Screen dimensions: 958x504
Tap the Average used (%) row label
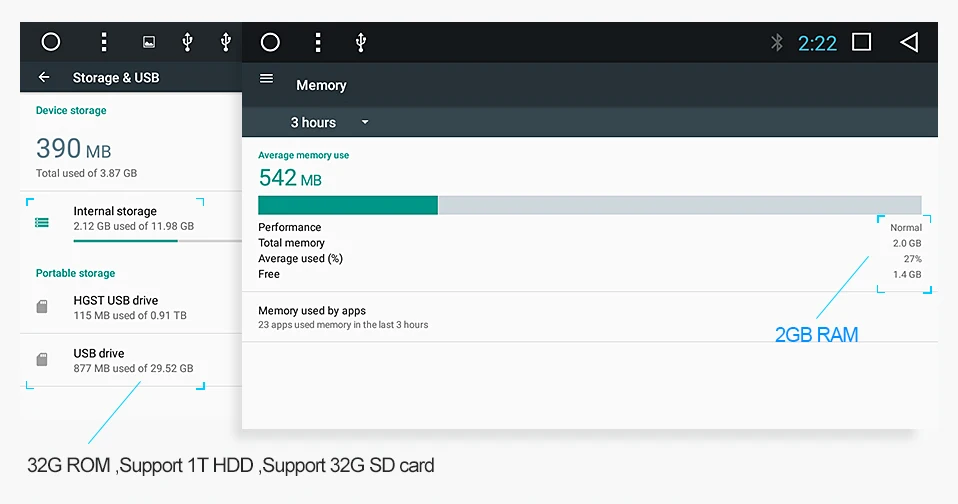click(301, 258)
